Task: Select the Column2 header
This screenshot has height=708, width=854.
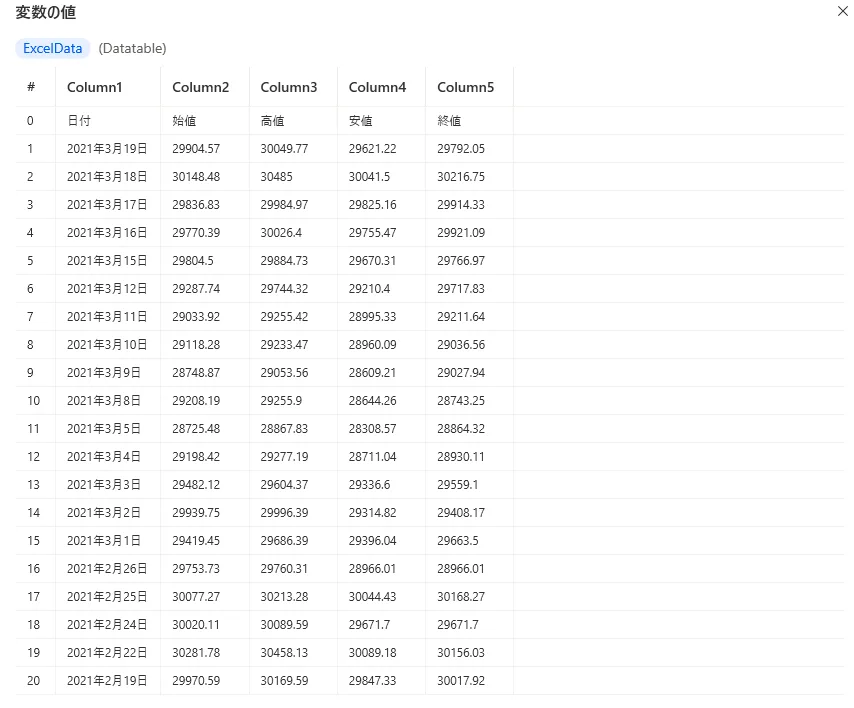Action: point(200,87)
